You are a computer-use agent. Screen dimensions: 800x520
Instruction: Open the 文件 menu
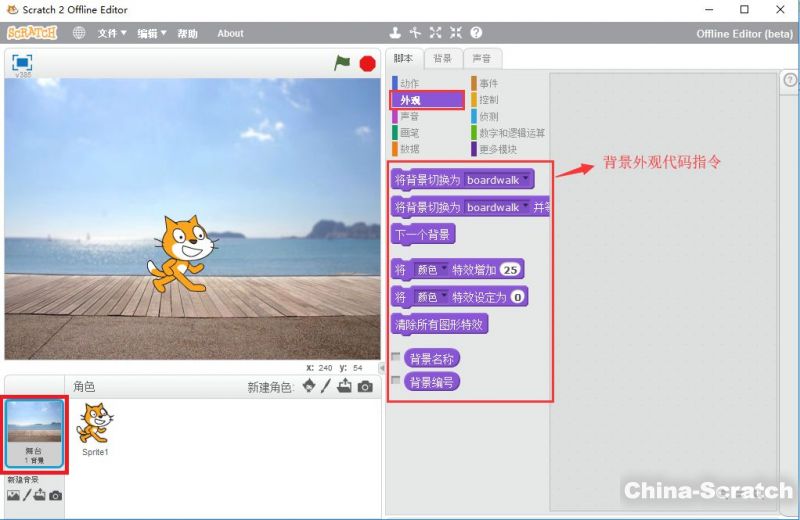[x=112, y=33]
